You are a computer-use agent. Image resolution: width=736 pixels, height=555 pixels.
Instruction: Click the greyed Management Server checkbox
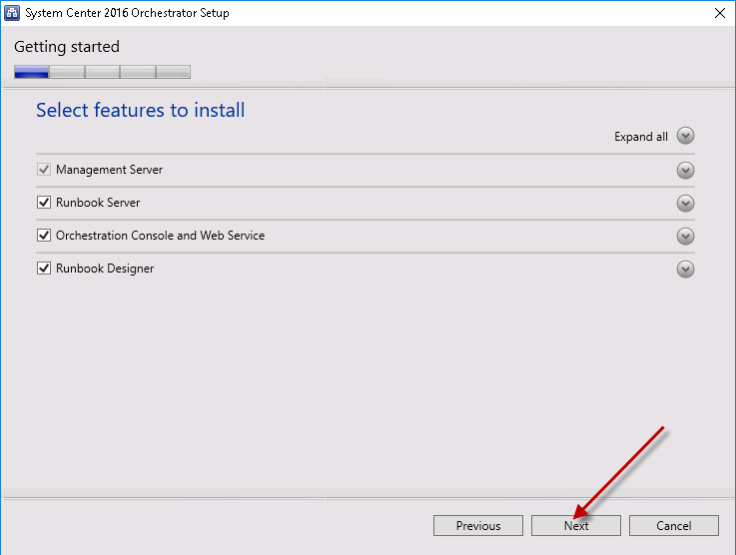44,170
